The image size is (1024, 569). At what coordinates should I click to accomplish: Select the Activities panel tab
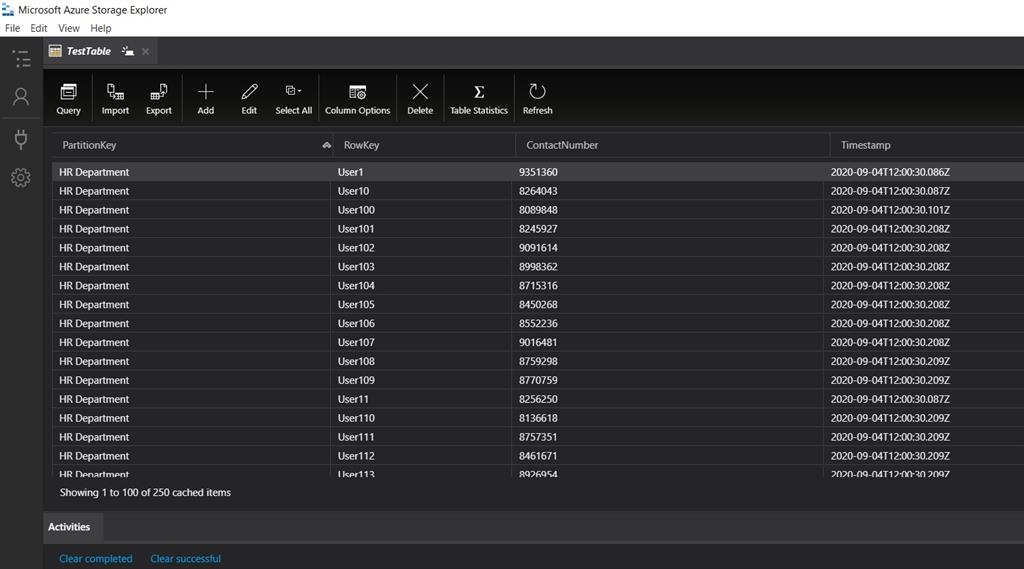(x=69, y=527)
